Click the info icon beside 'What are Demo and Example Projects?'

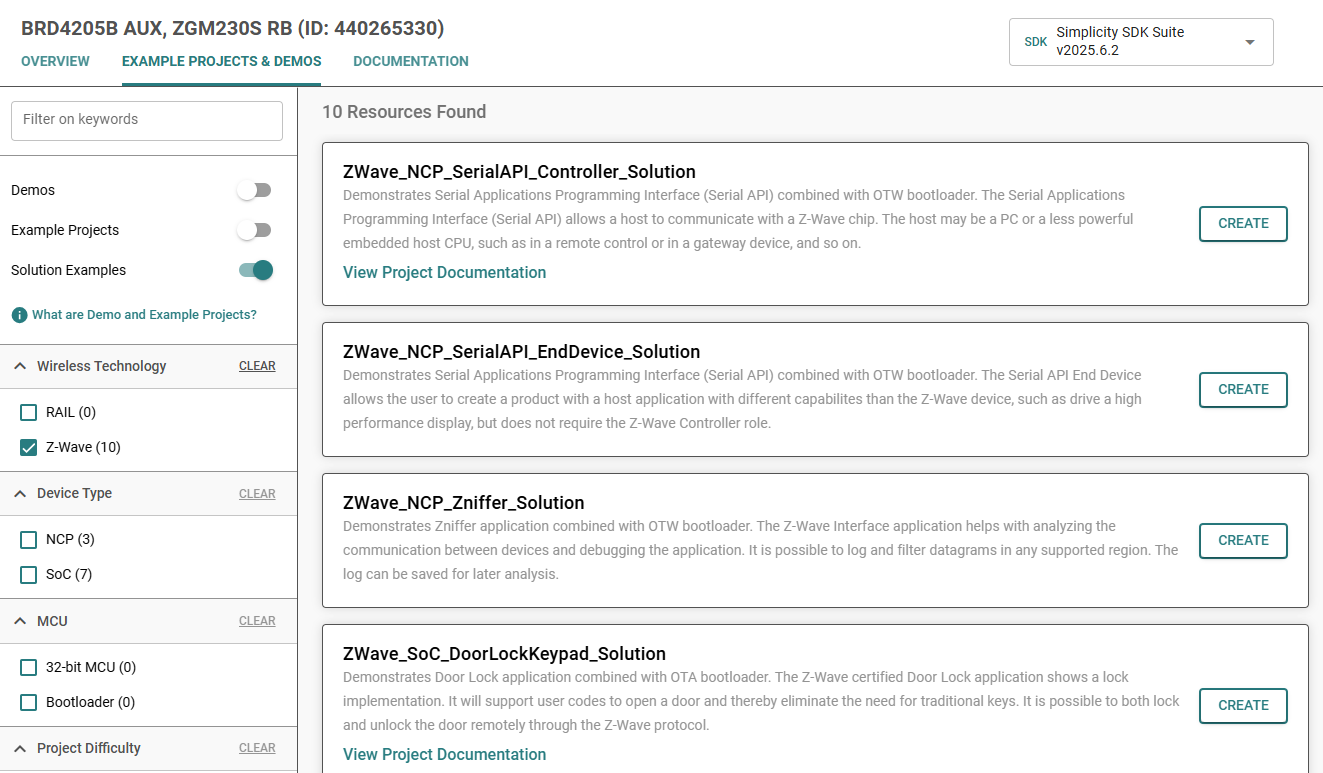pos(19,314)
